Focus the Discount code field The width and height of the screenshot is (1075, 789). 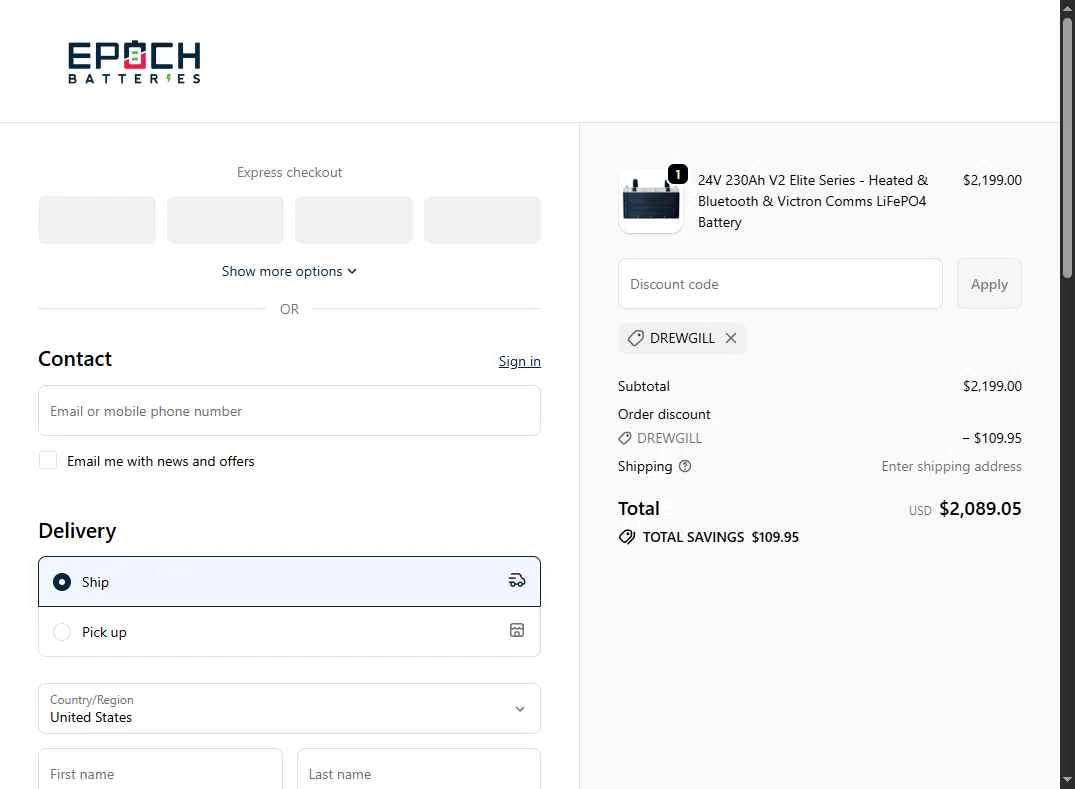point(780,284)
